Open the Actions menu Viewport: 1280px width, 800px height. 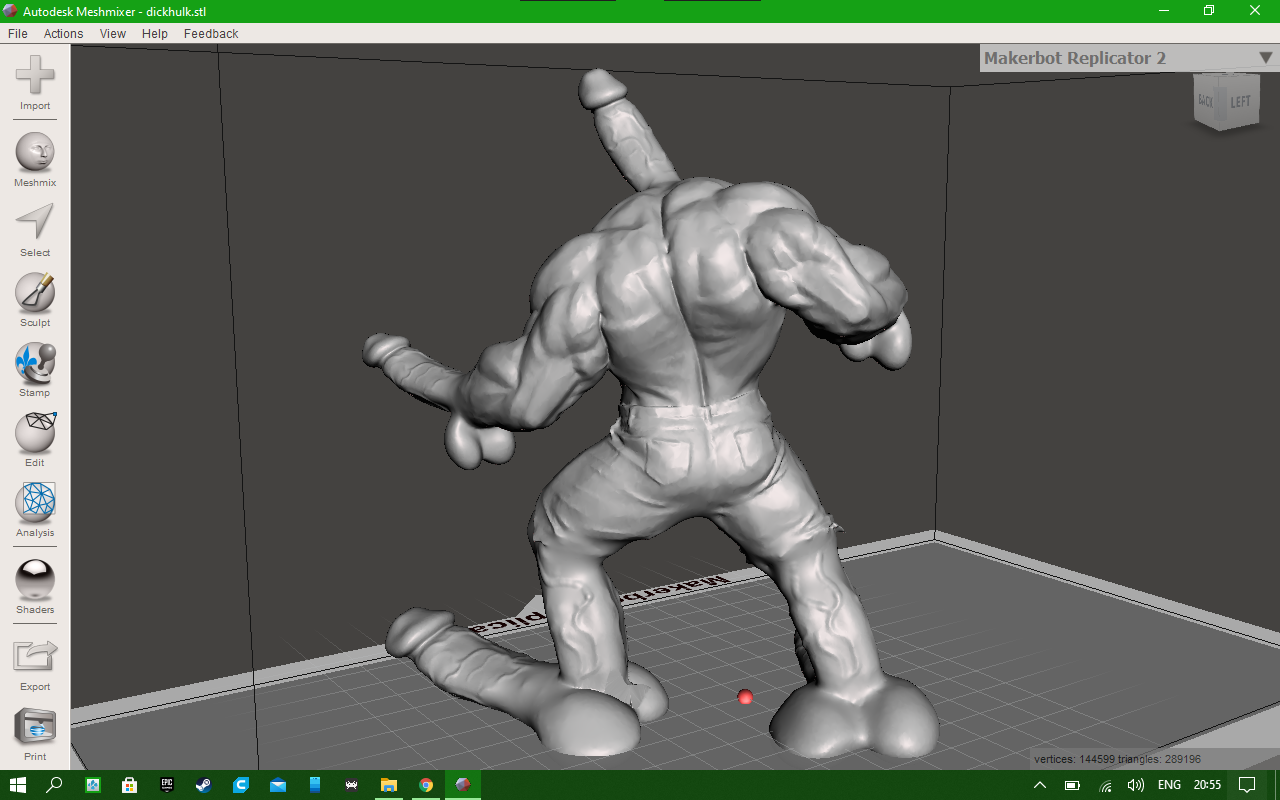63,33
